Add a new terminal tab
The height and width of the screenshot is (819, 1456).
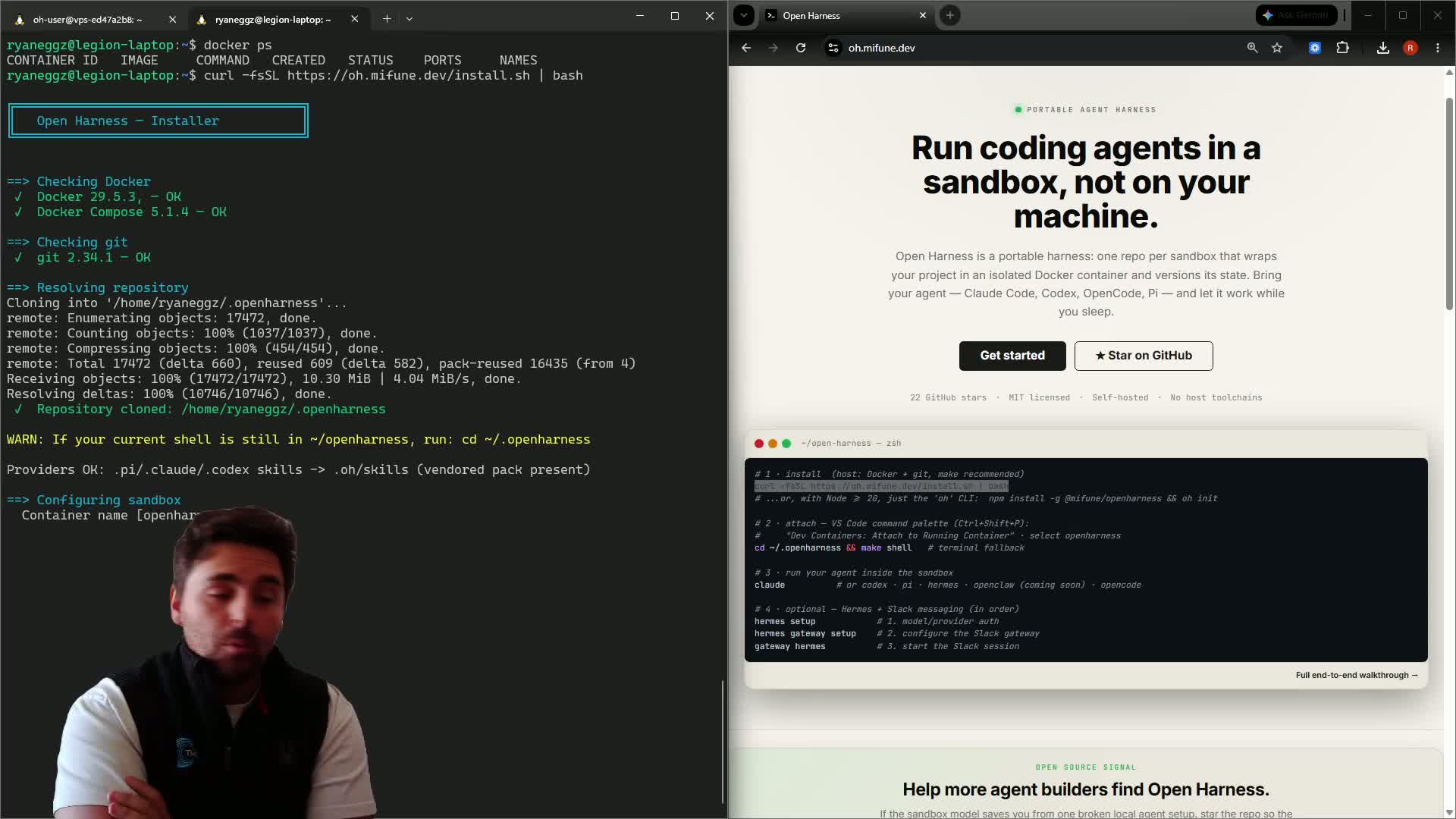[x=387, y=19]
